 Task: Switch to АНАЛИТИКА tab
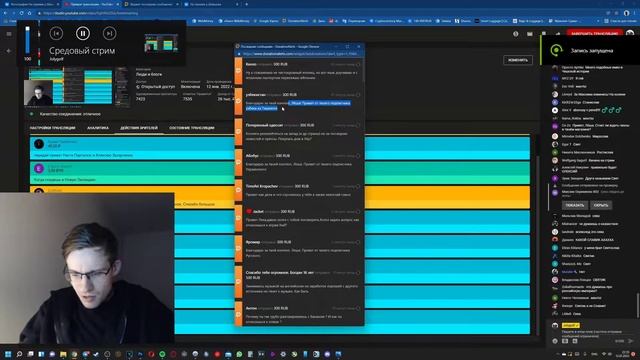click(x=98, y=128)
